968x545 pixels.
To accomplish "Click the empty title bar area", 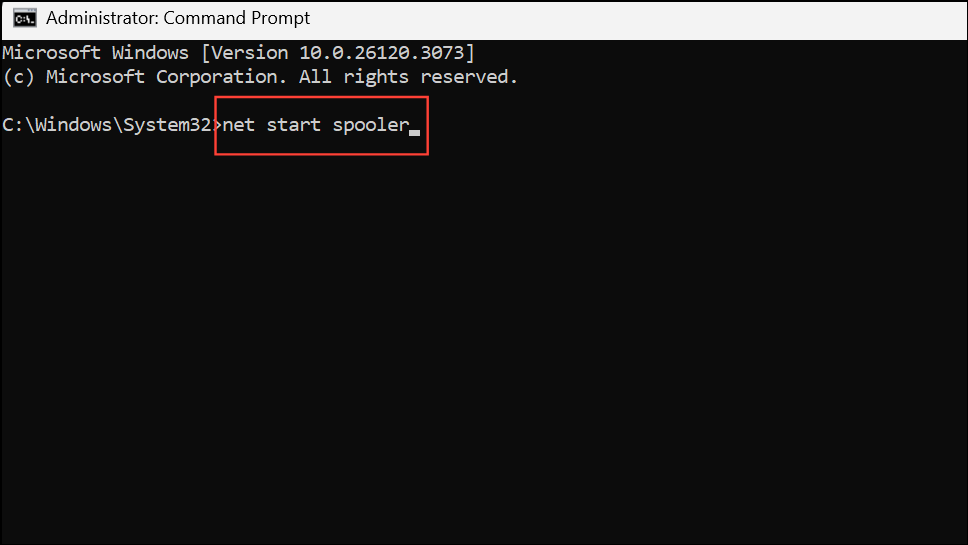I will coord(636,20).
